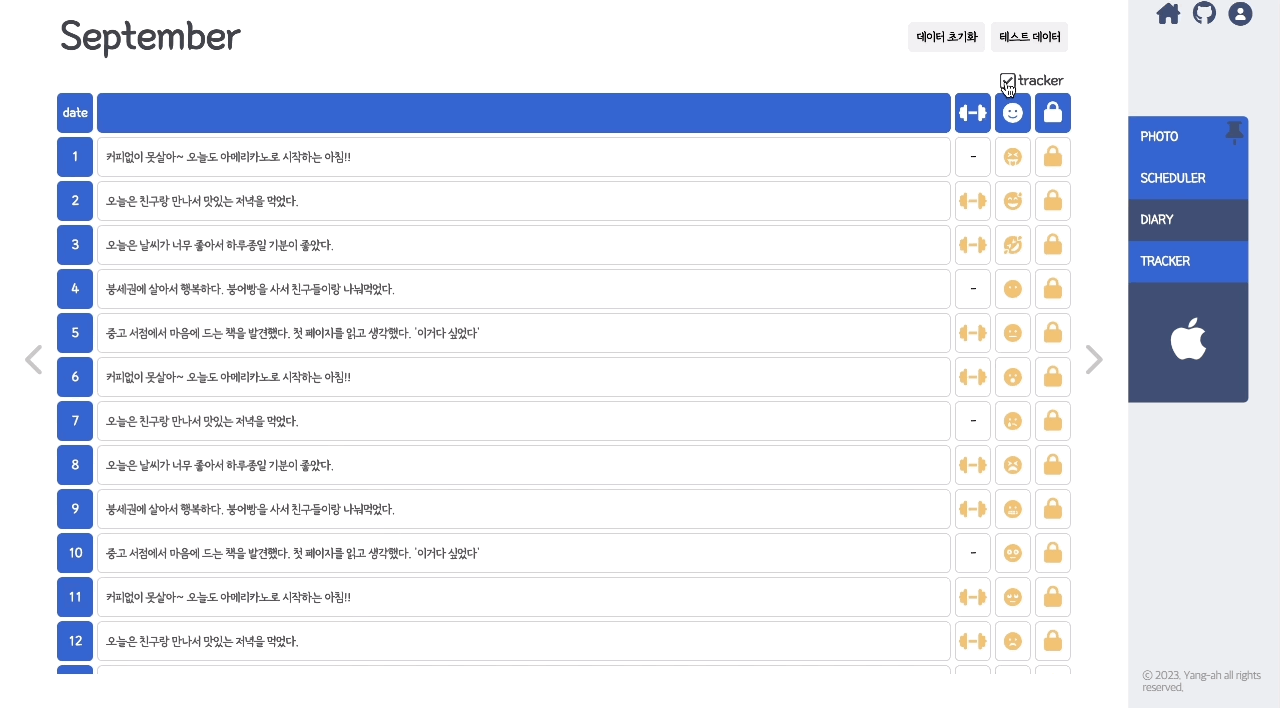Click the dumbbell icon for day 11
Screen dimensions: 1280x708
[x=973, y=597]
